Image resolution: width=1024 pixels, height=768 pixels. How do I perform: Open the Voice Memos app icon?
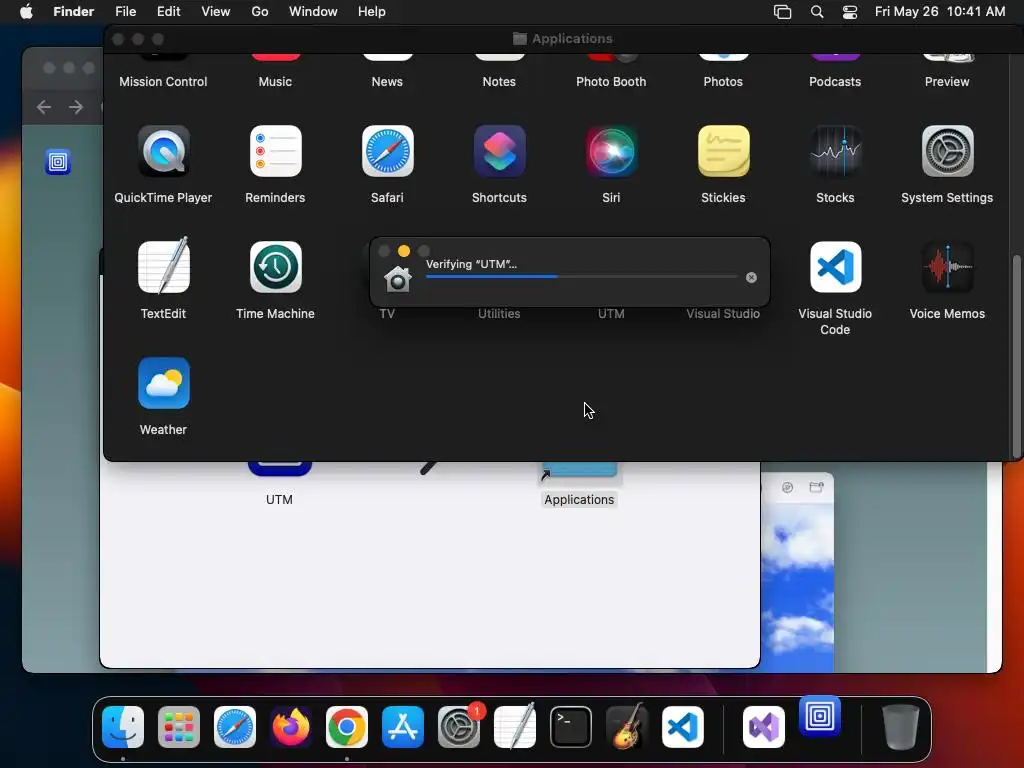coord(948,267)
